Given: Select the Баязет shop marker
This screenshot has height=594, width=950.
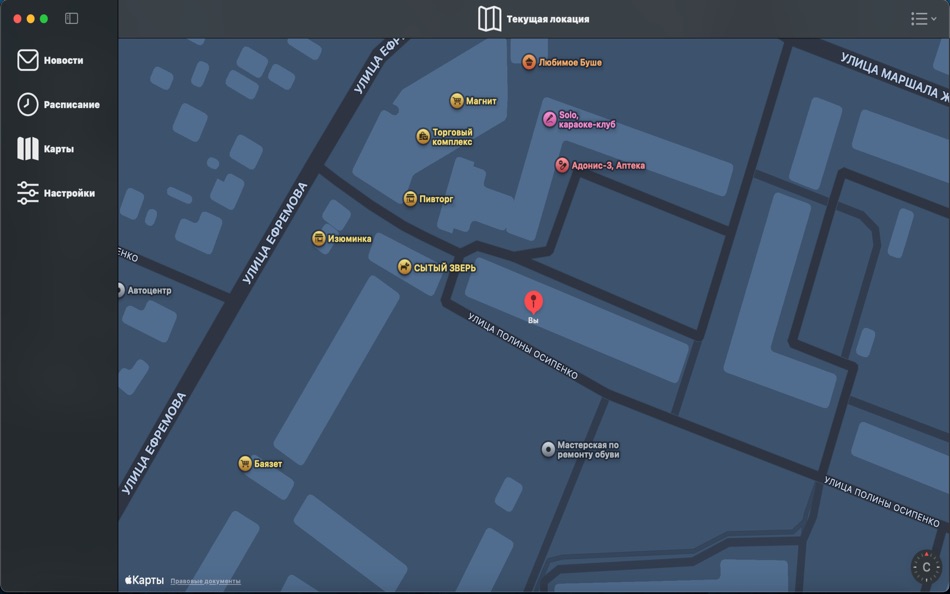Looking at the screenshot, I should [x=245, y=464].
